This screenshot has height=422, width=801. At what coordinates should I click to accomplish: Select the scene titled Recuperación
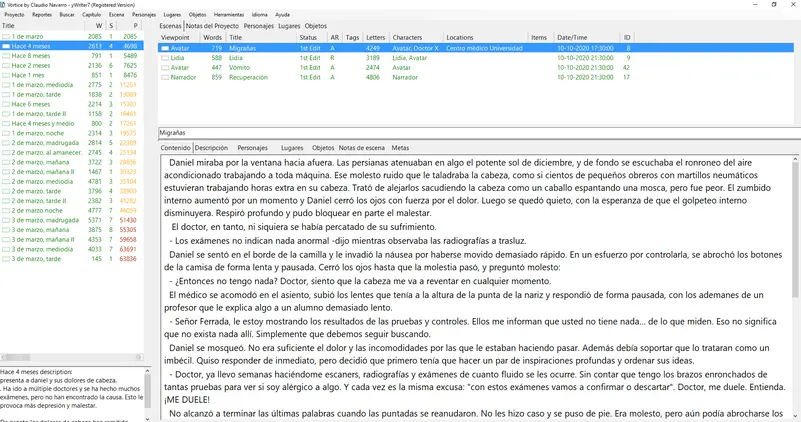click(248, 78)
